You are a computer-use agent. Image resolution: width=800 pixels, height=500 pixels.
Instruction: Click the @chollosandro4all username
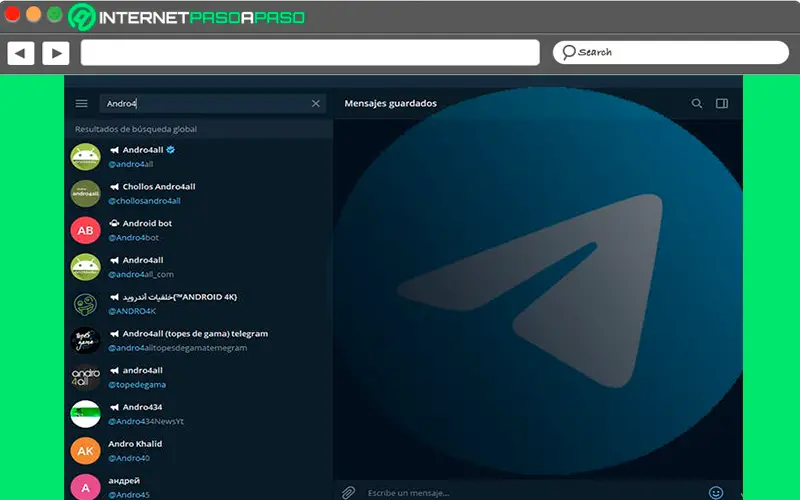pos(144,201)
